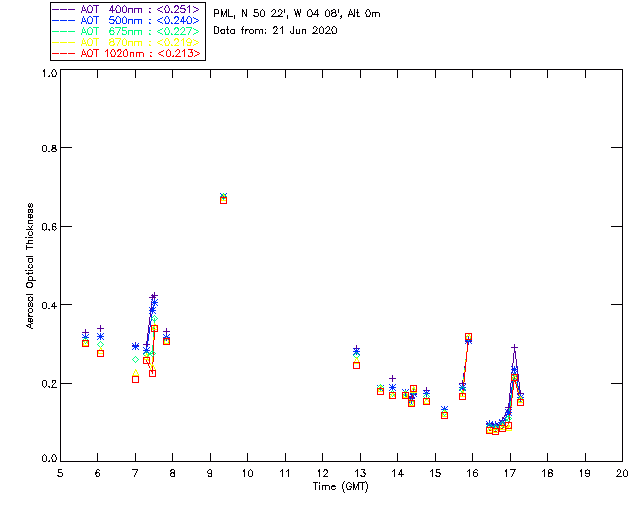This screenshot has height=512, width=640.
Task: Click the yellow triangle marker at hour 7
Action: pyautogui.click(x=136, y=372)
